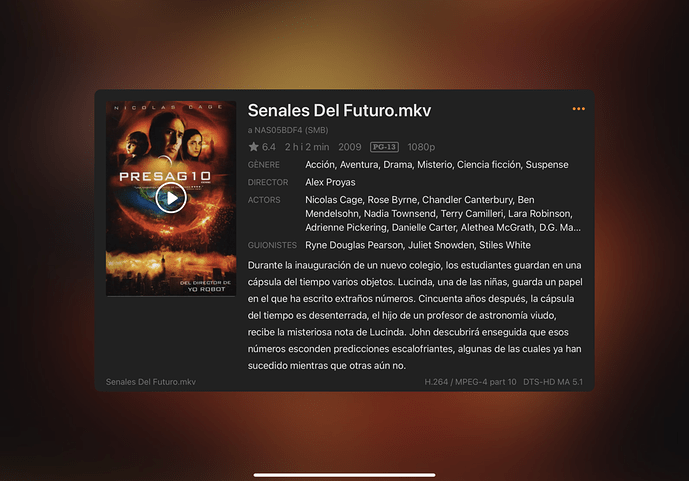Open the orange three-dot more options menu
Viewport: 689px width, 481px height.
coord(578,109)
